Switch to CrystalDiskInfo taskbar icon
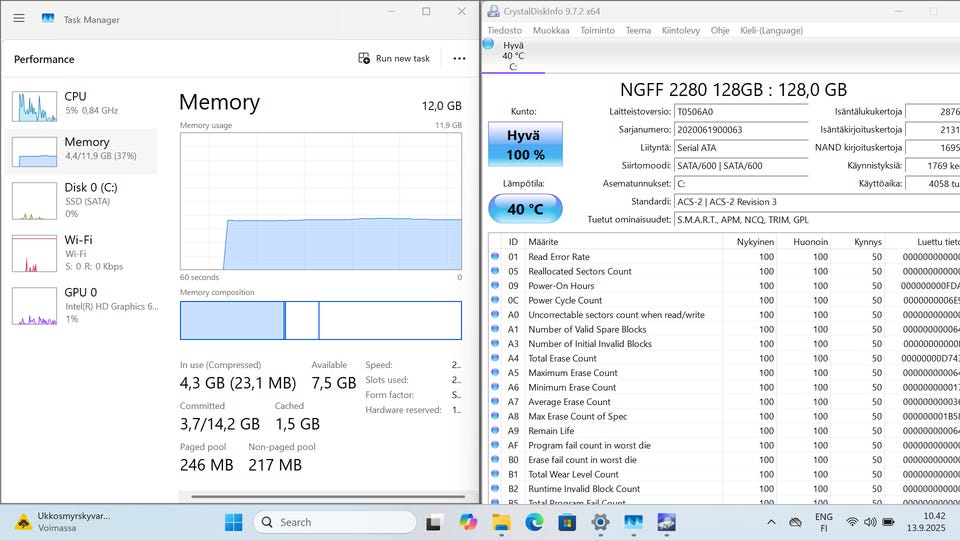Viewport: 960px width, 540px height. (x=666, y=522)
